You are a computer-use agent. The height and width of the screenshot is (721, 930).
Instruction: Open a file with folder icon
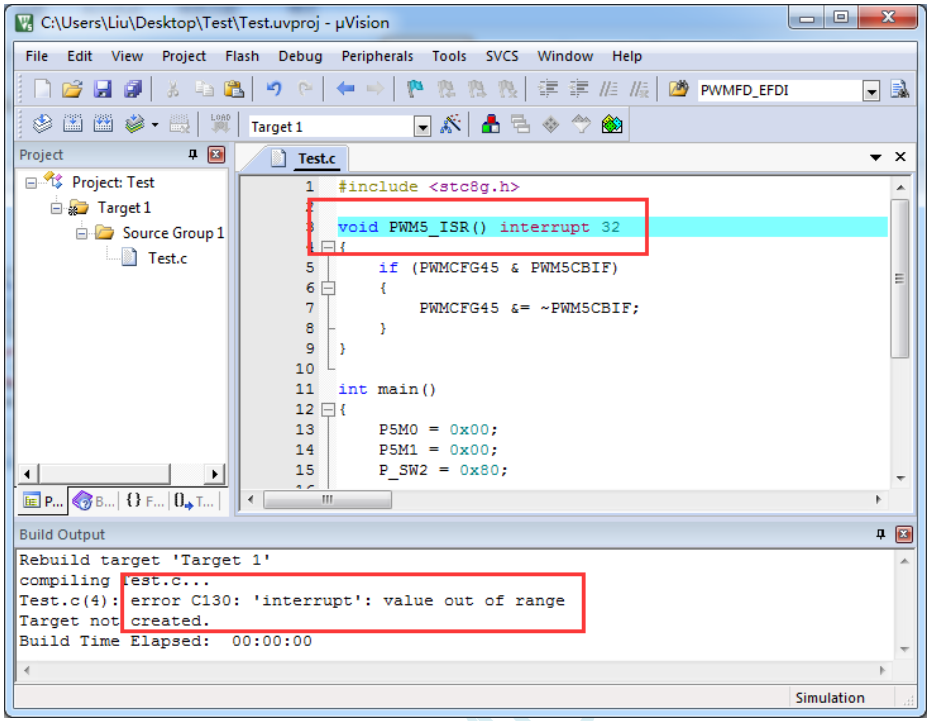[72, 90]
